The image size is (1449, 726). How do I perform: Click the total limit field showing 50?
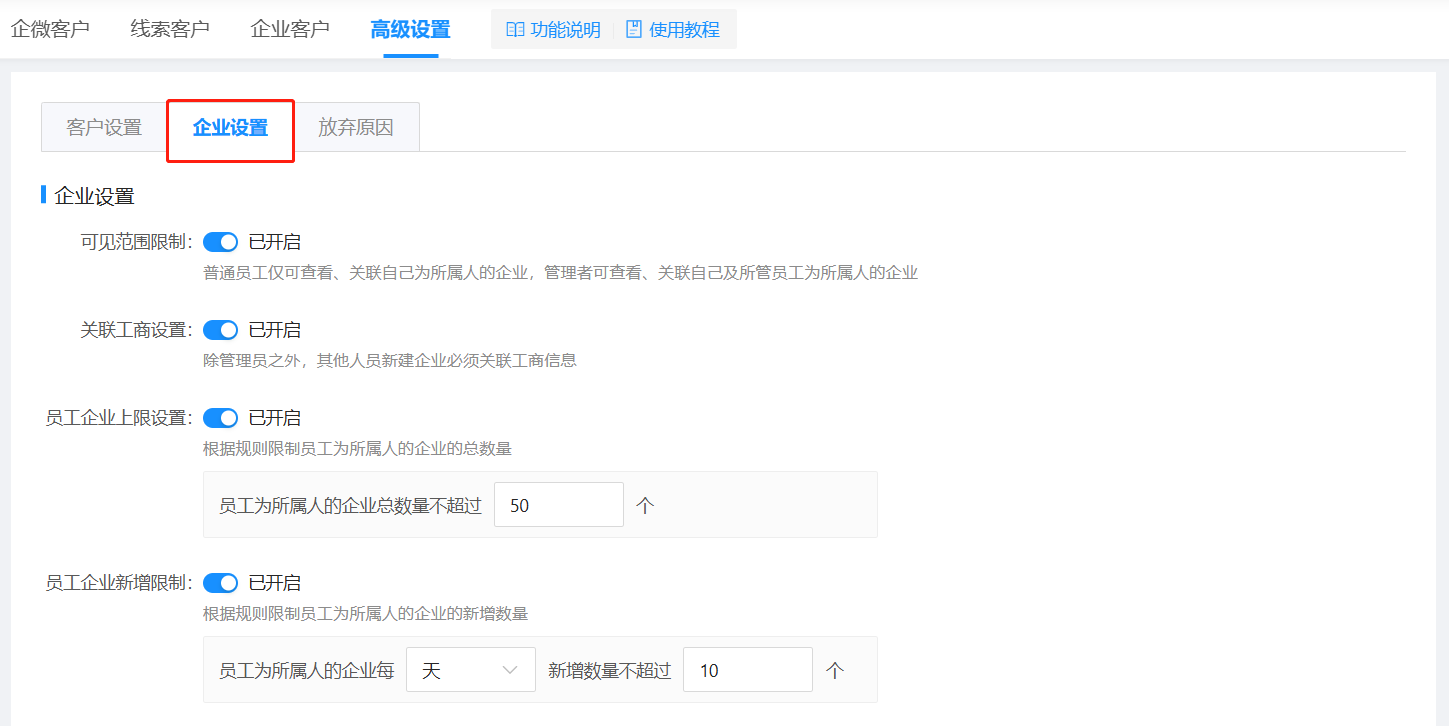(x=558, y=505)
